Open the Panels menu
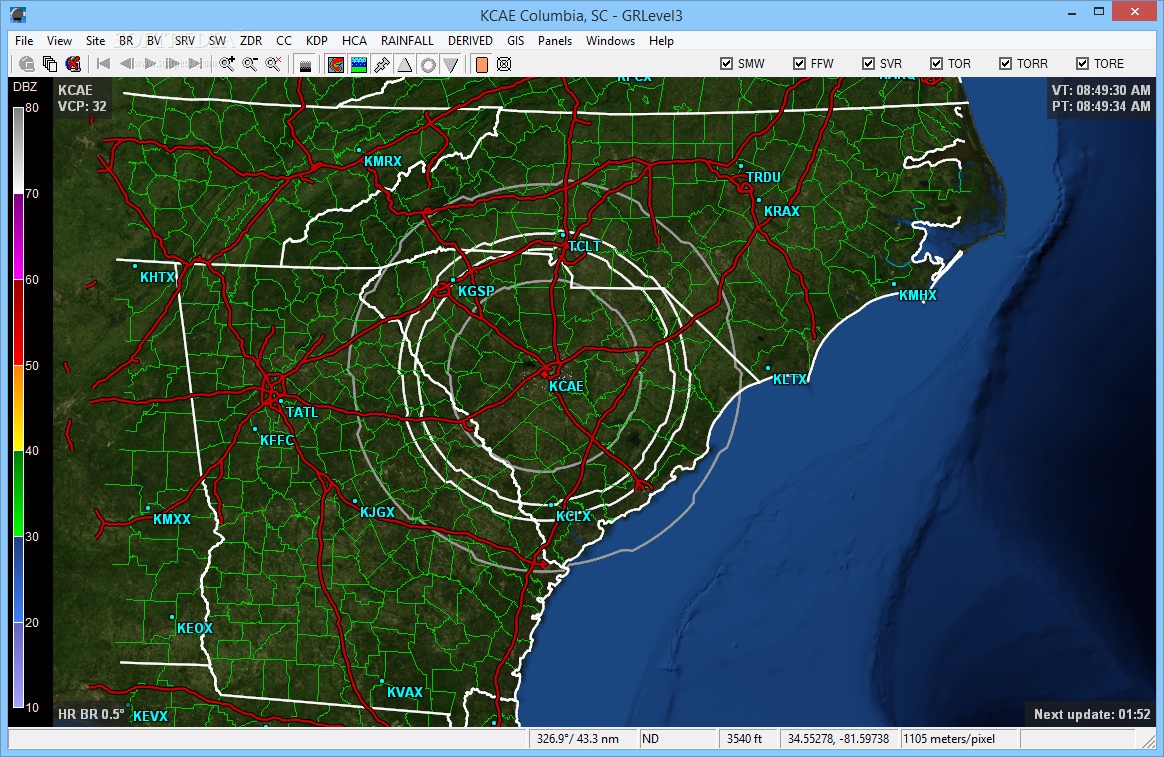1164x757 pixels. point(555,41)
